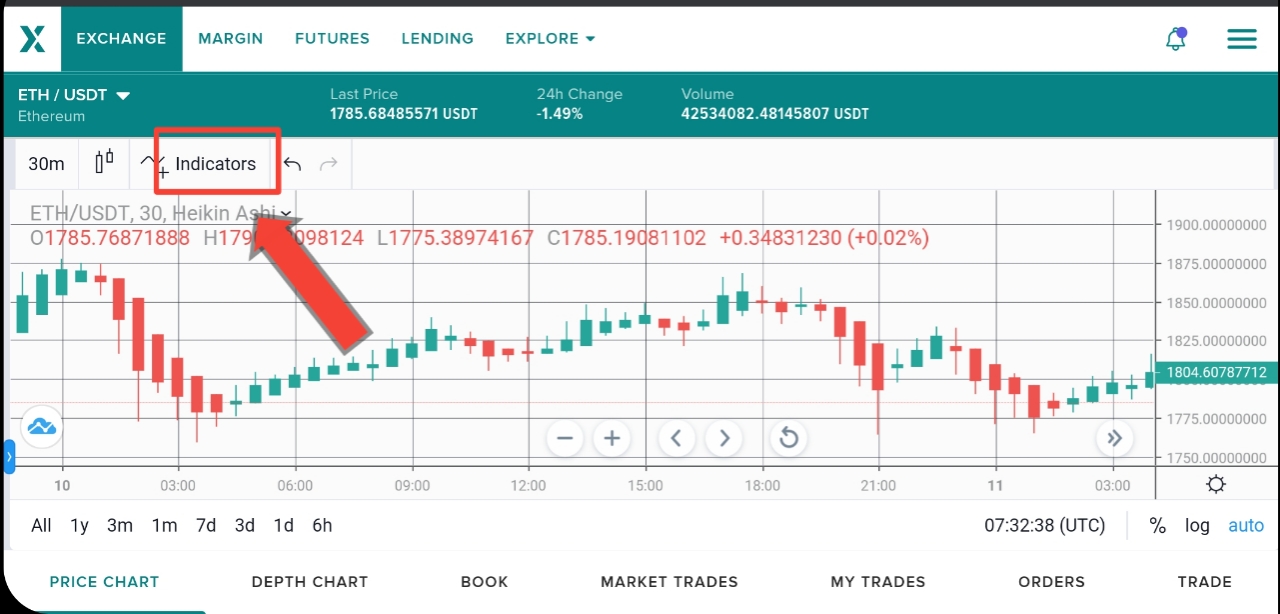Viewport: 1280px width, 614px height.
Task: Click the candlestick chart style icon
Action: tap(104, 162)
